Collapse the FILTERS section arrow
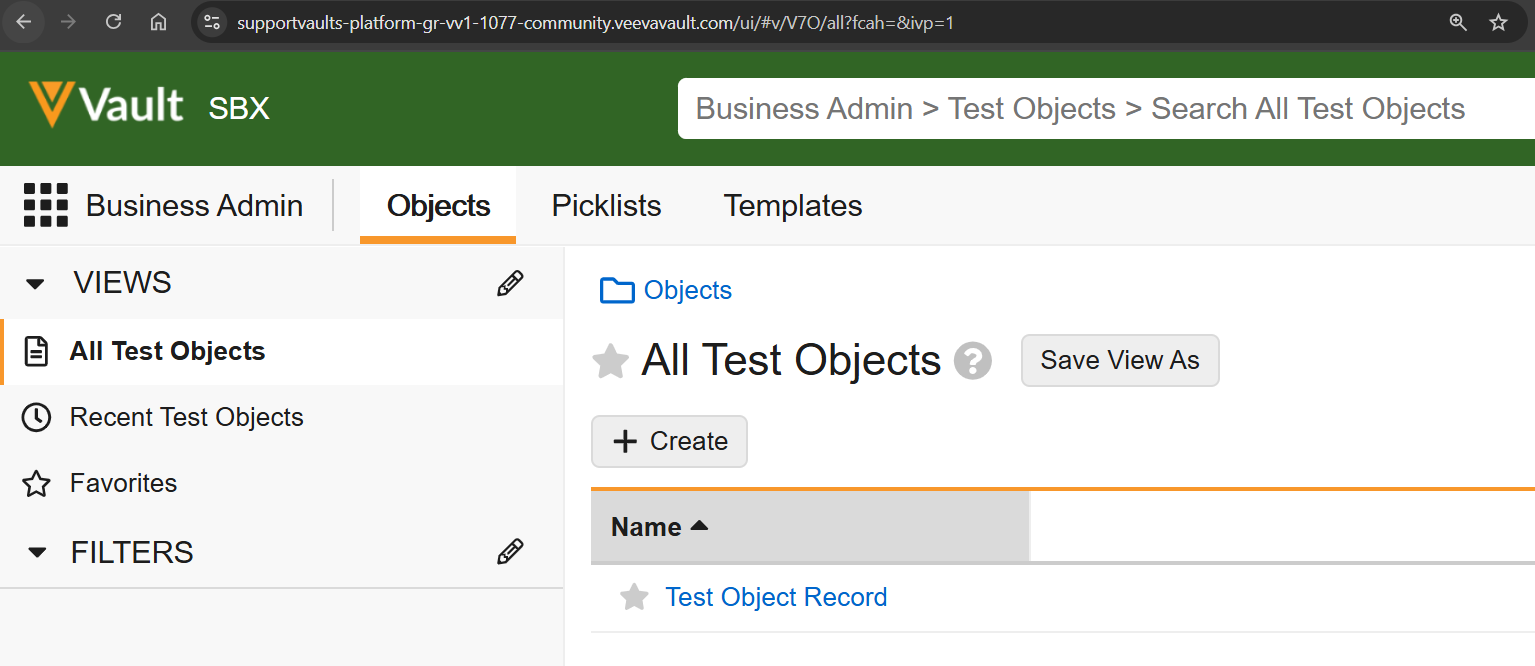This screenshot has height=666, width=1535. coord(37,552)
